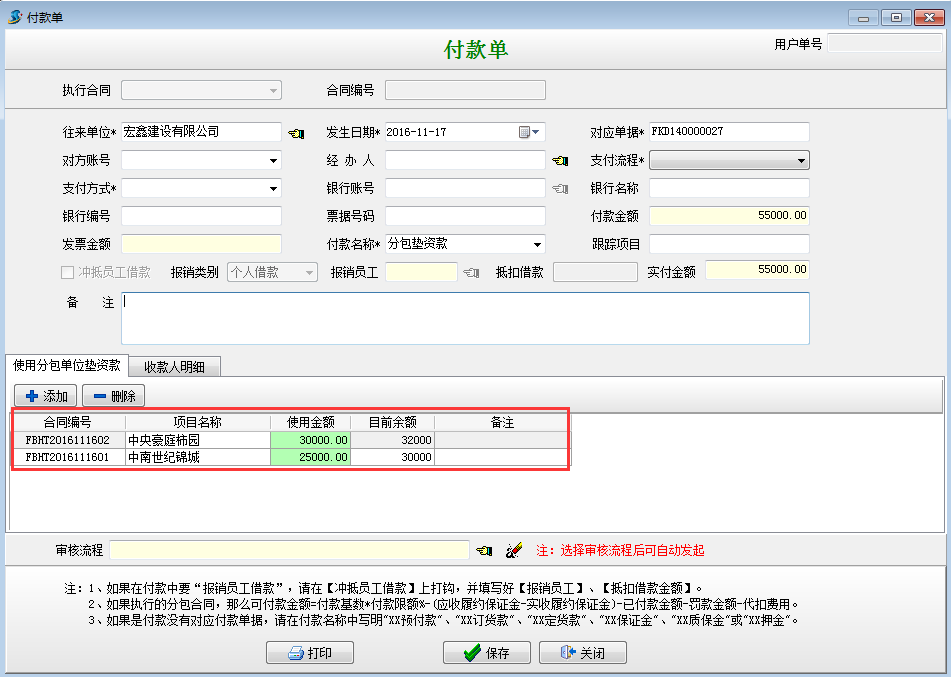Open the calendar icon in 发生日期 field
951x677 pixels.
pyautogui.click(x=524, y=132)
